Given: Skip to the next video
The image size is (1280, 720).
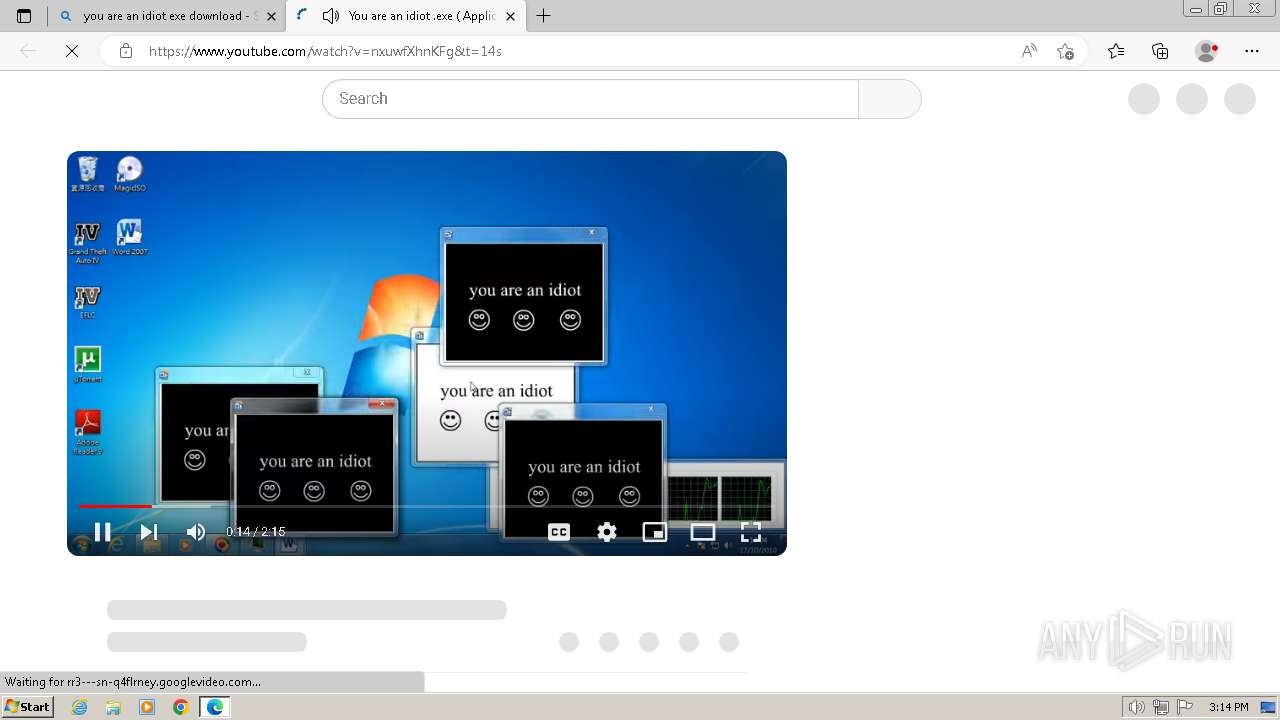Looking at the screenshot, I should (148, 532).
